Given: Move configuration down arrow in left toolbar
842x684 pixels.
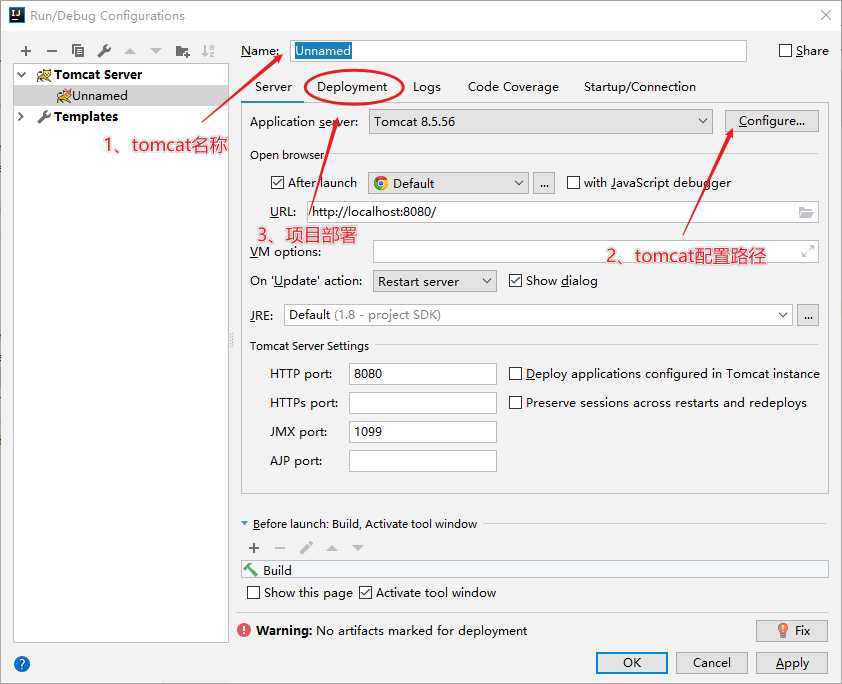Looking at the screenshot, I should 156,51.
